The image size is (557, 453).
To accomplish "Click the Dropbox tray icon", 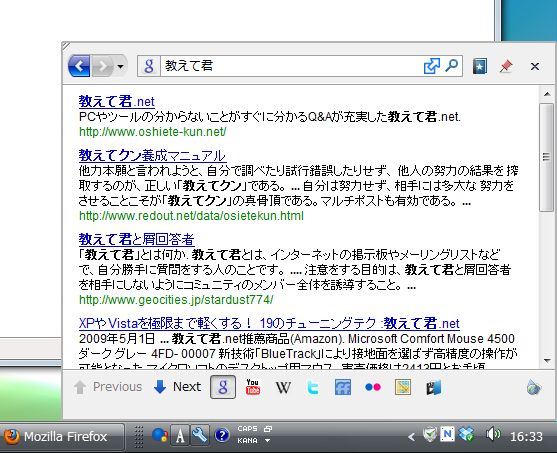I will pyautogui.click(x=466, y=434).
